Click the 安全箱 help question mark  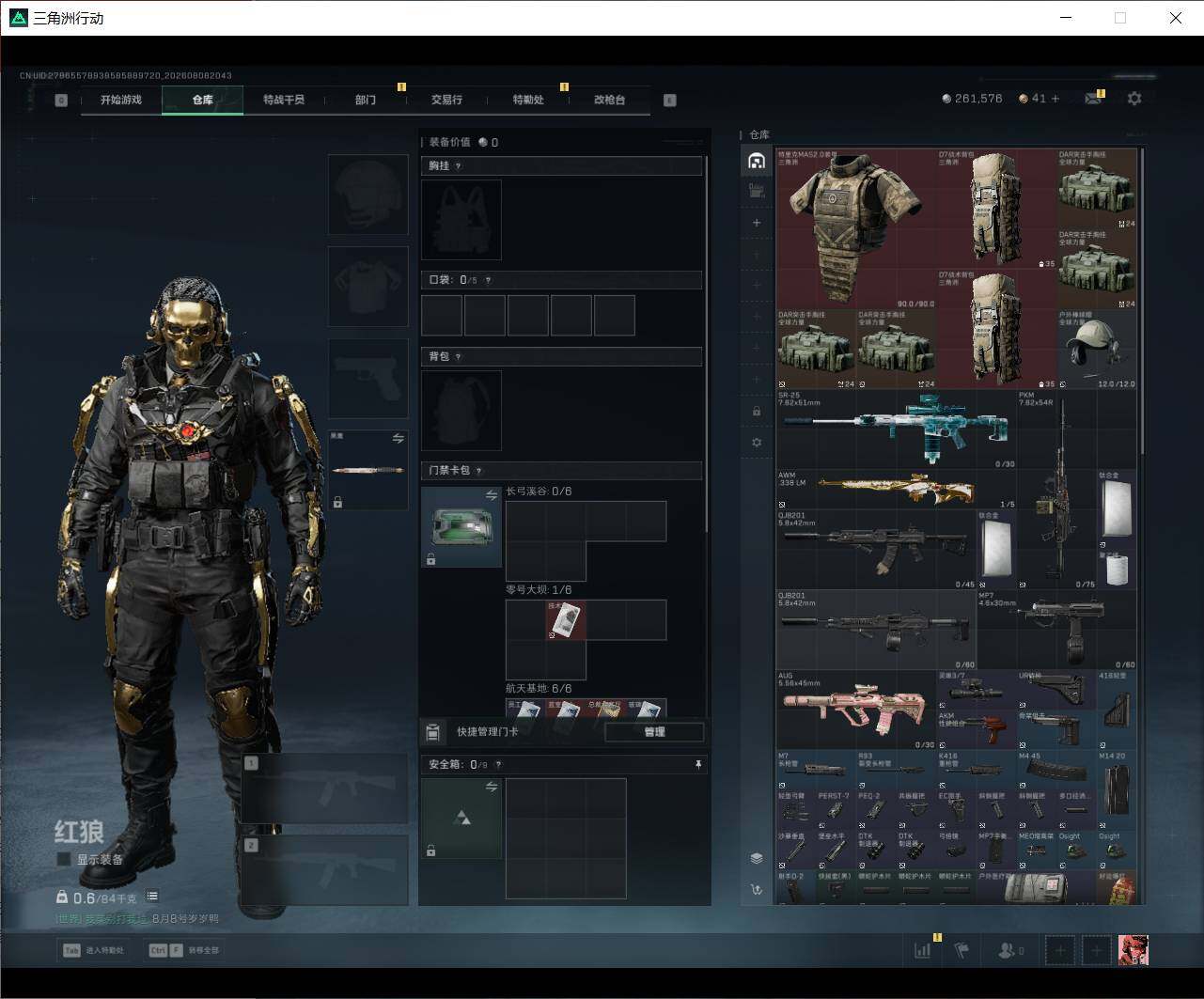[498, 765]
